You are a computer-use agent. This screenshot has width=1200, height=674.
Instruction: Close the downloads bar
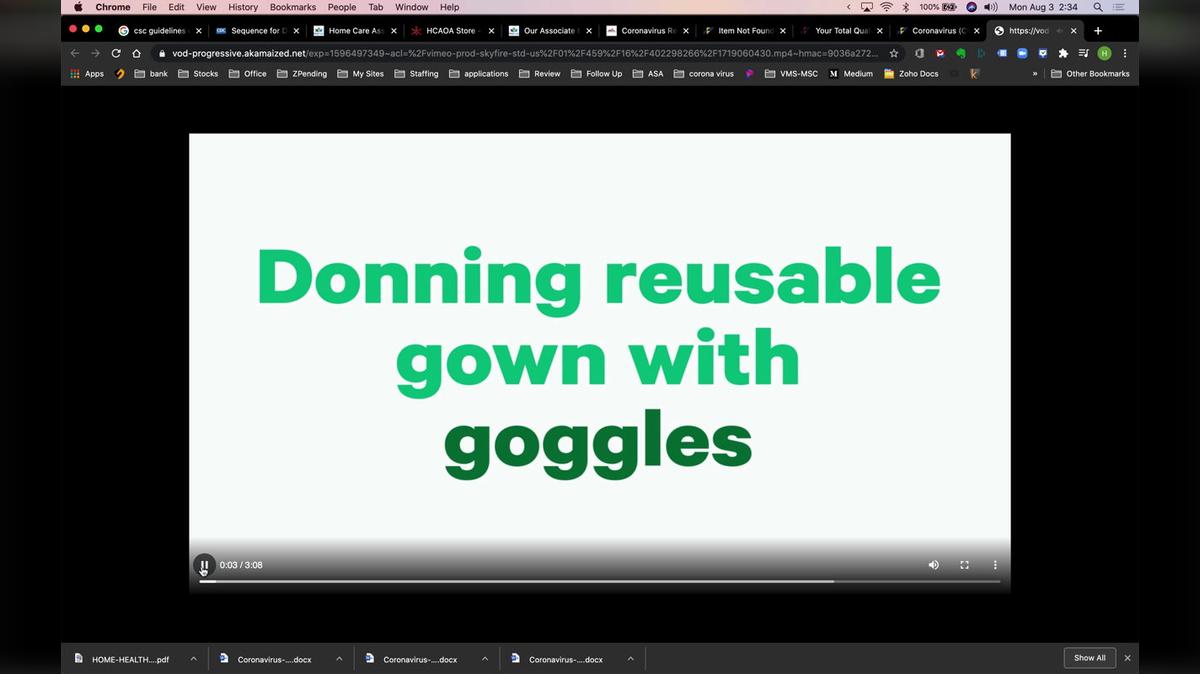(x=1127, y=658)
